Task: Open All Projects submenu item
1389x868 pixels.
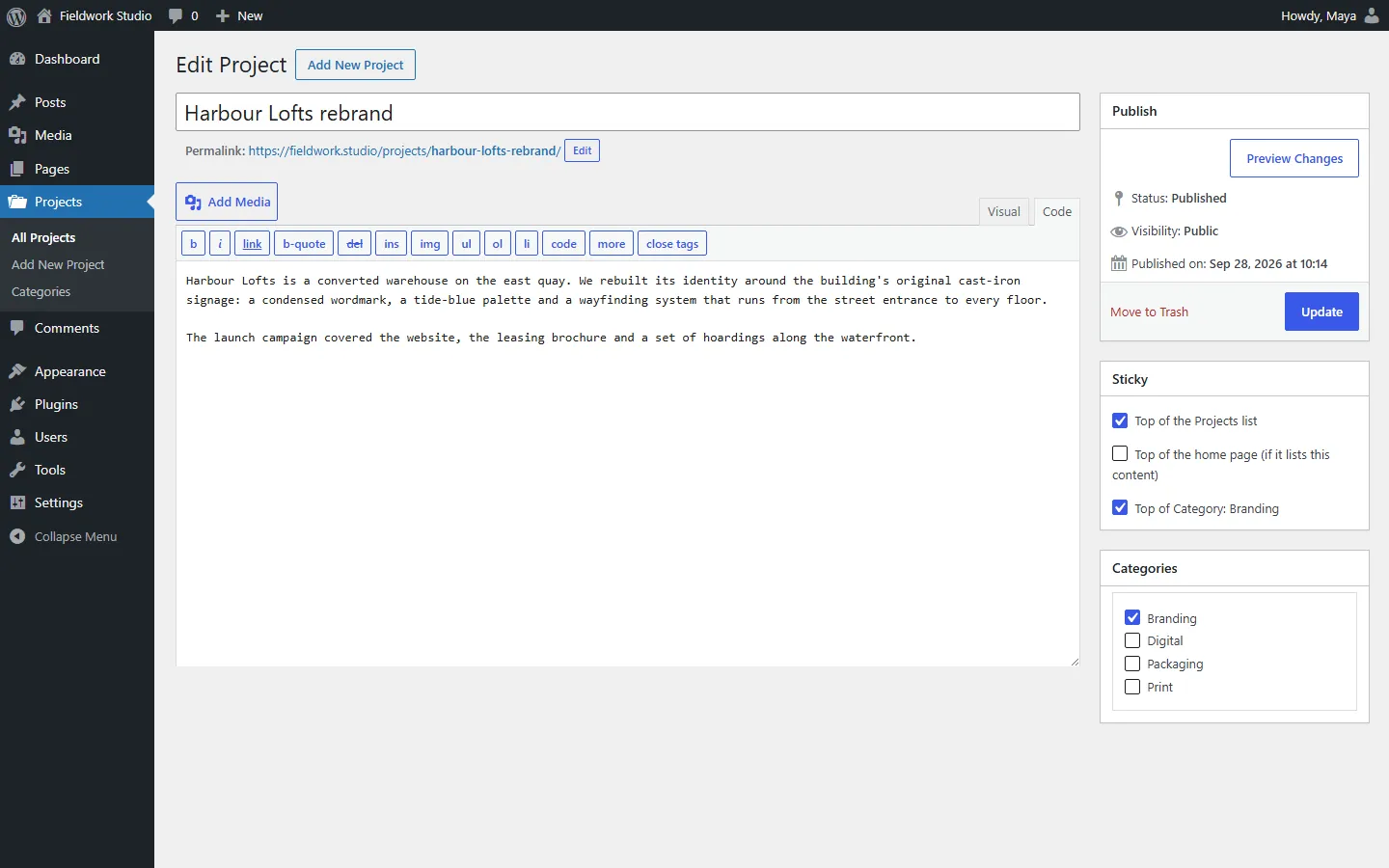Action: click(x=43, y=237)
